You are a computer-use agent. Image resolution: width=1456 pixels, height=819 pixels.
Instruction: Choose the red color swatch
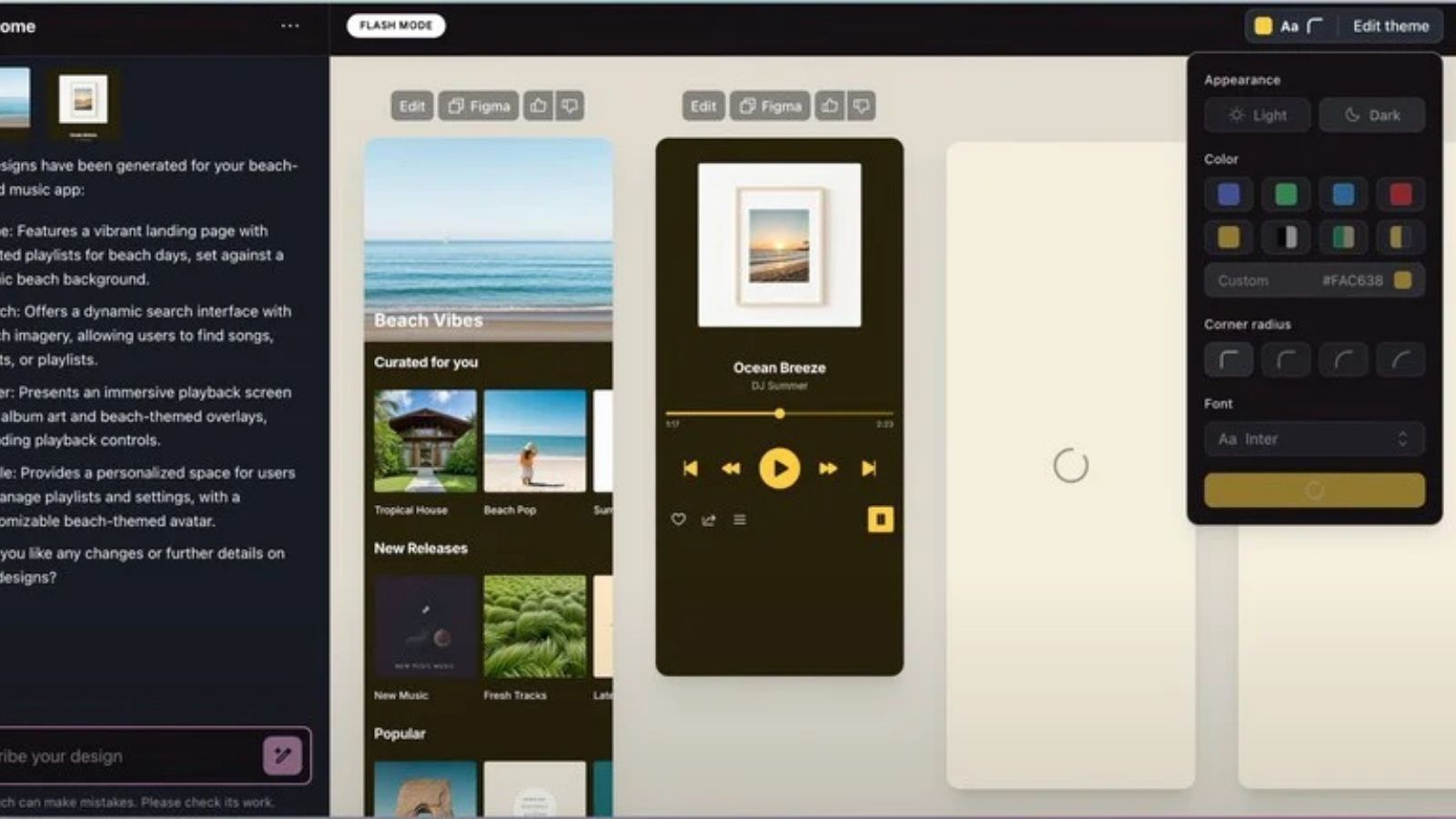(1400, 194)
